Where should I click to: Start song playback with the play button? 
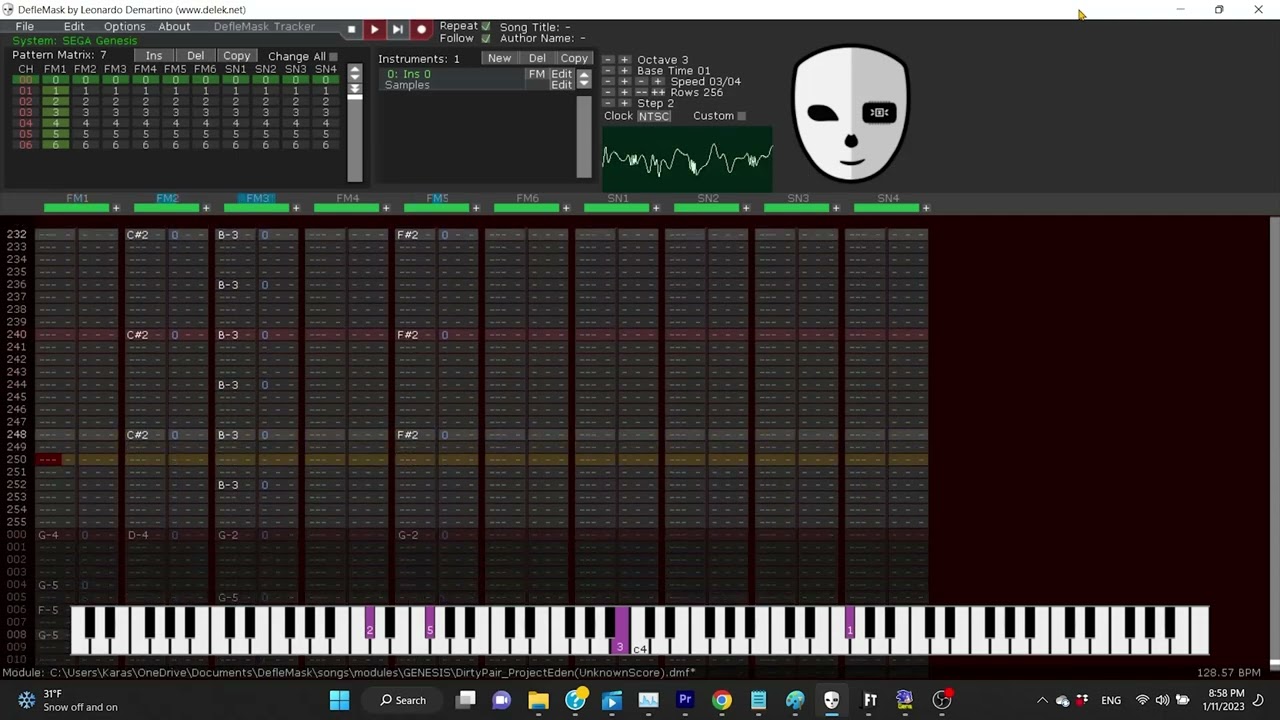point(374,30)
